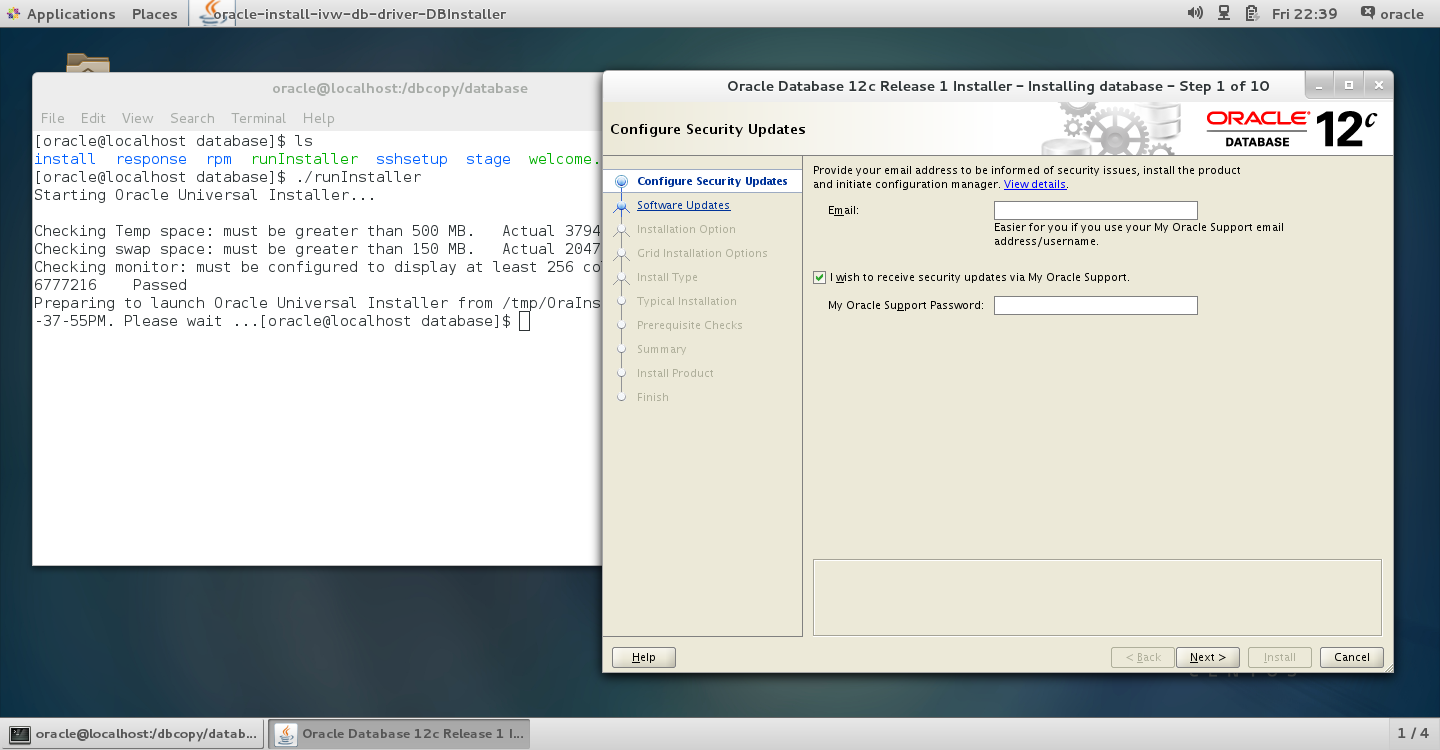This screenshot has width=1440, height=750.
Task: Select the Oracle Database installer taskbar entry
Action: [x=399, y=734]
